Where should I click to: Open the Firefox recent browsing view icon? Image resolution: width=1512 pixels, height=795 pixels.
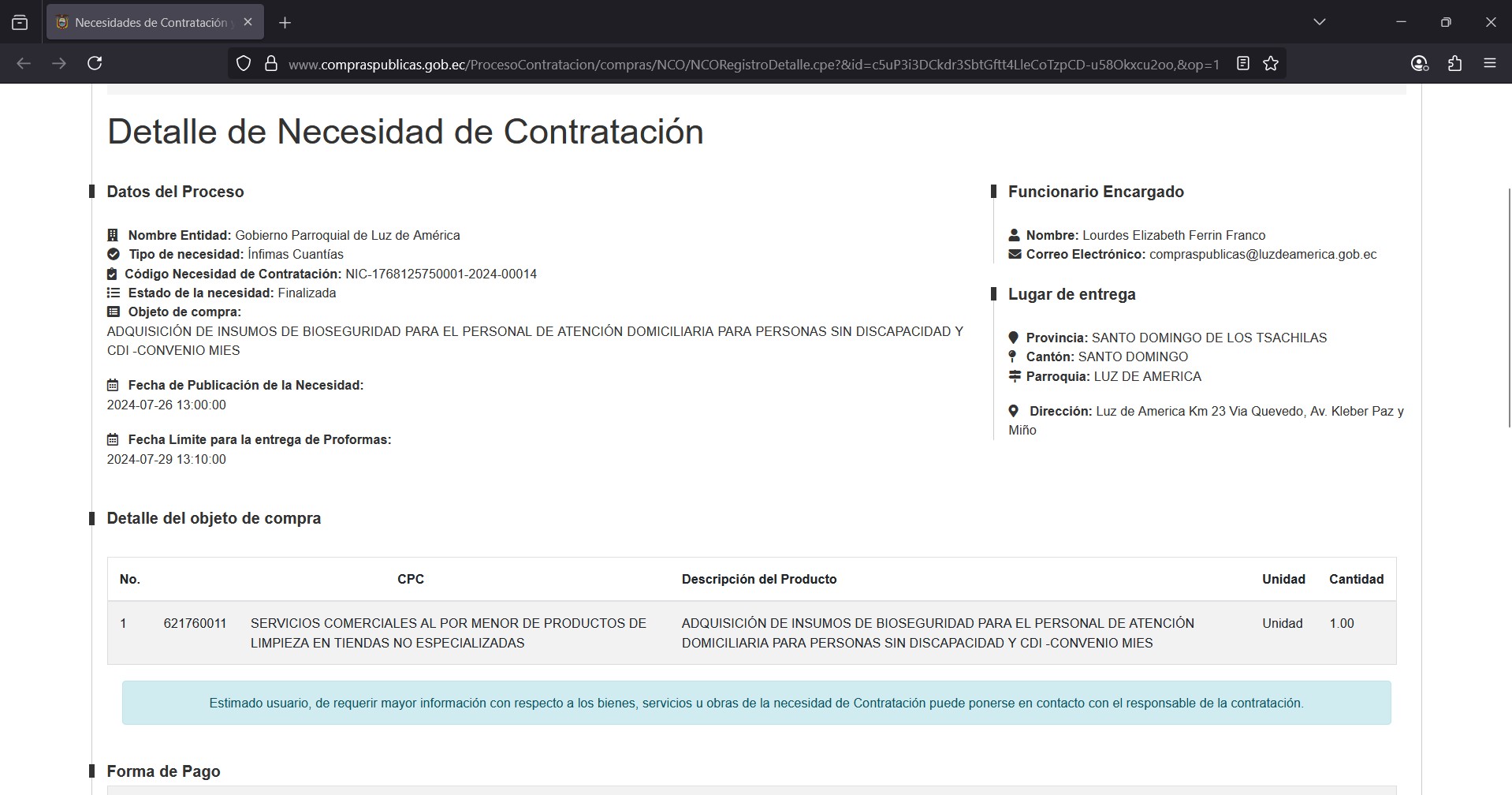20,23
